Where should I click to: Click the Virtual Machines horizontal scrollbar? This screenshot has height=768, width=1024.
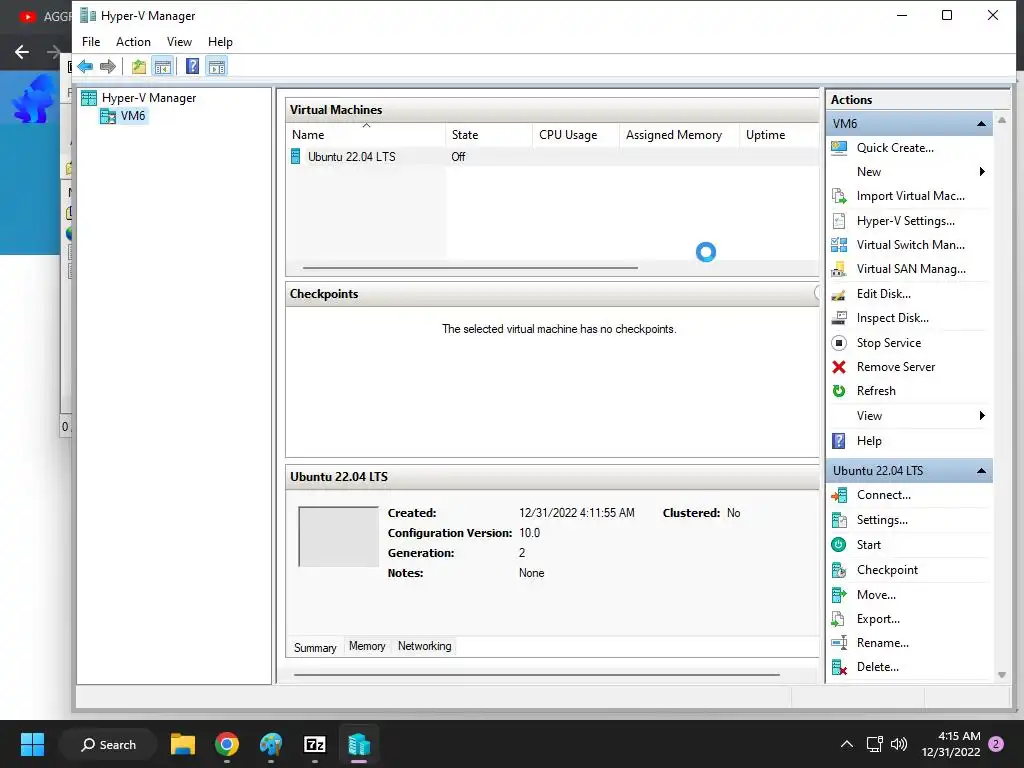[x=470, y=268]
